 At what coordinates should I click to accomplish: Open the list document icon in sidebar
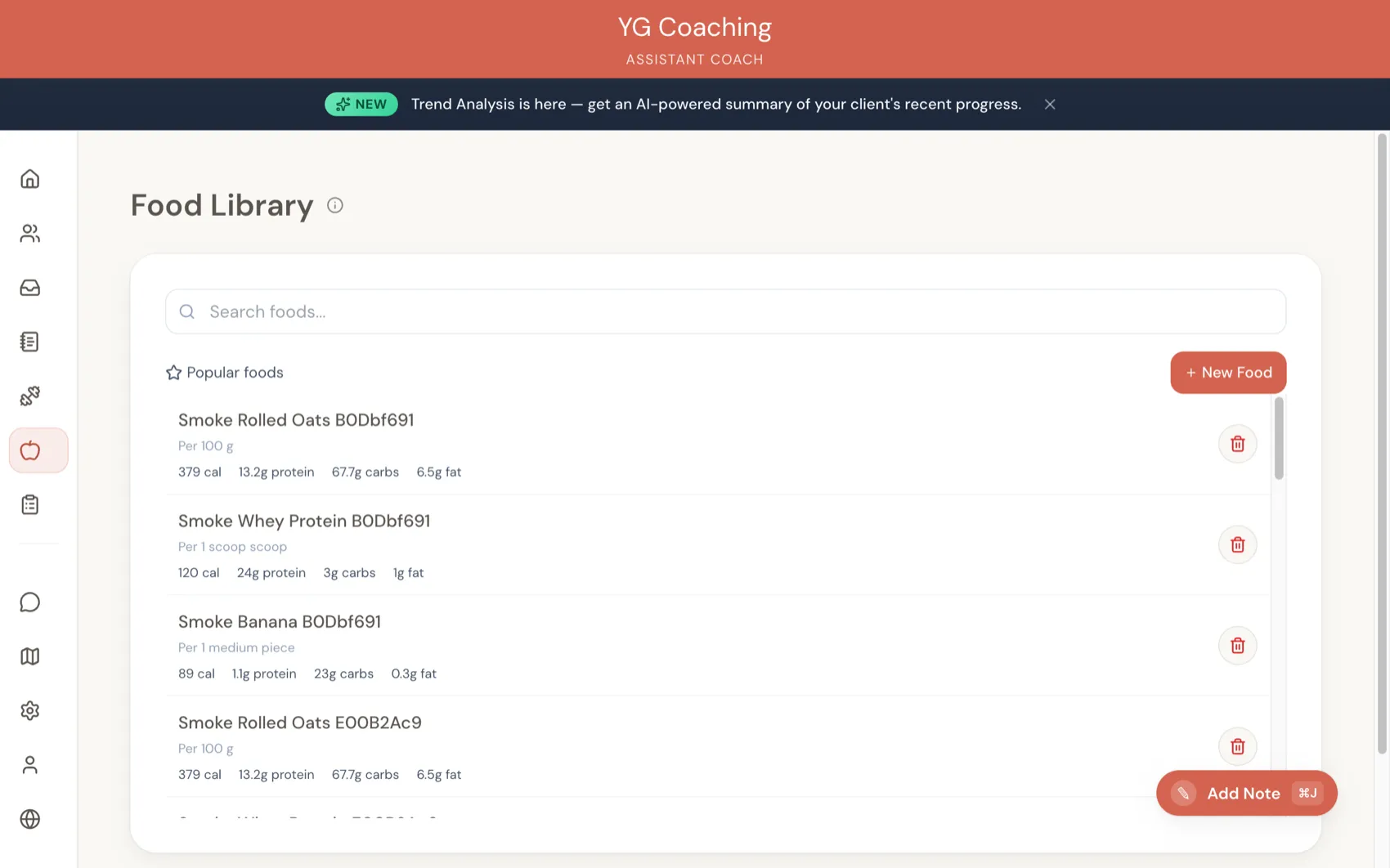point(30,342)
